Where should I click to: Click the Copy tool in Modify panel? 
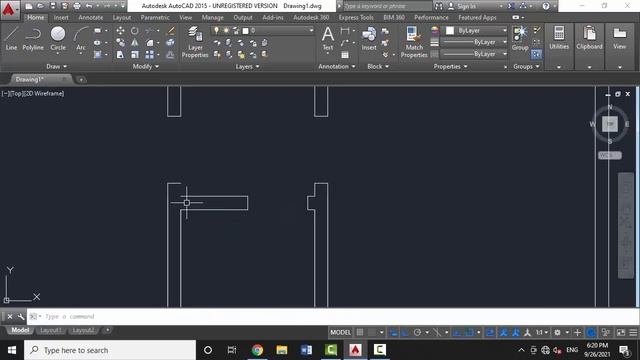point(120,42)
